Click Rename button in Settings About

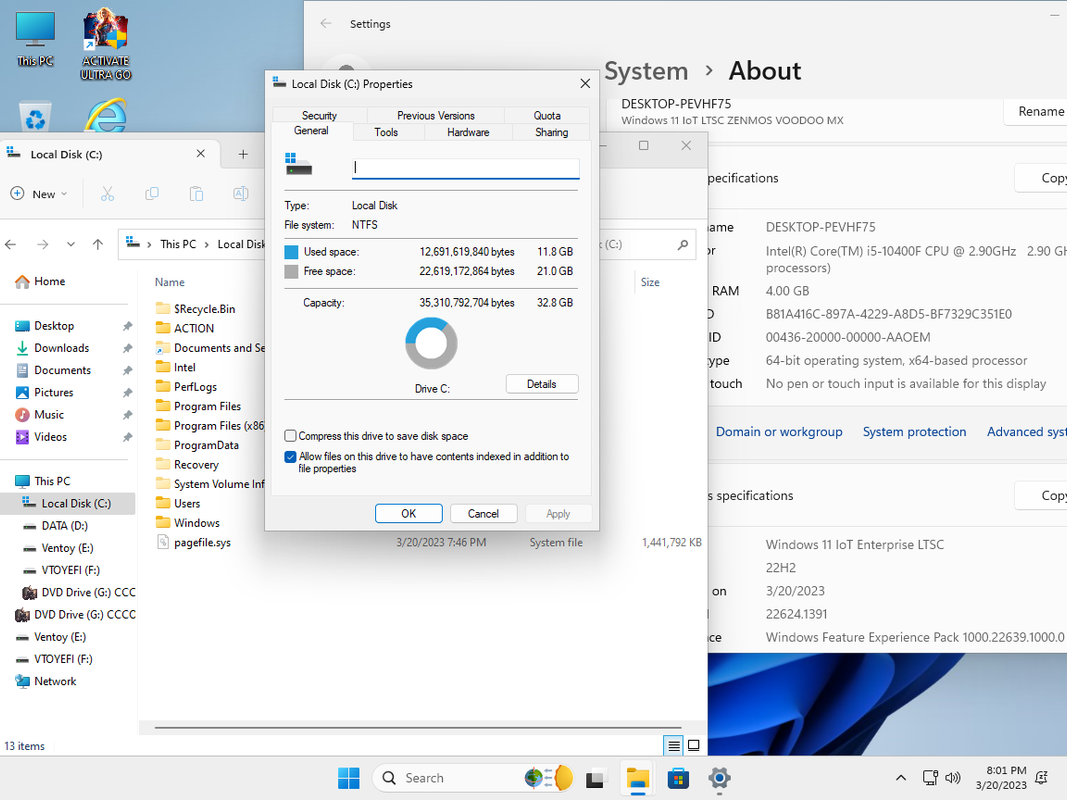tap(1036, 112)
